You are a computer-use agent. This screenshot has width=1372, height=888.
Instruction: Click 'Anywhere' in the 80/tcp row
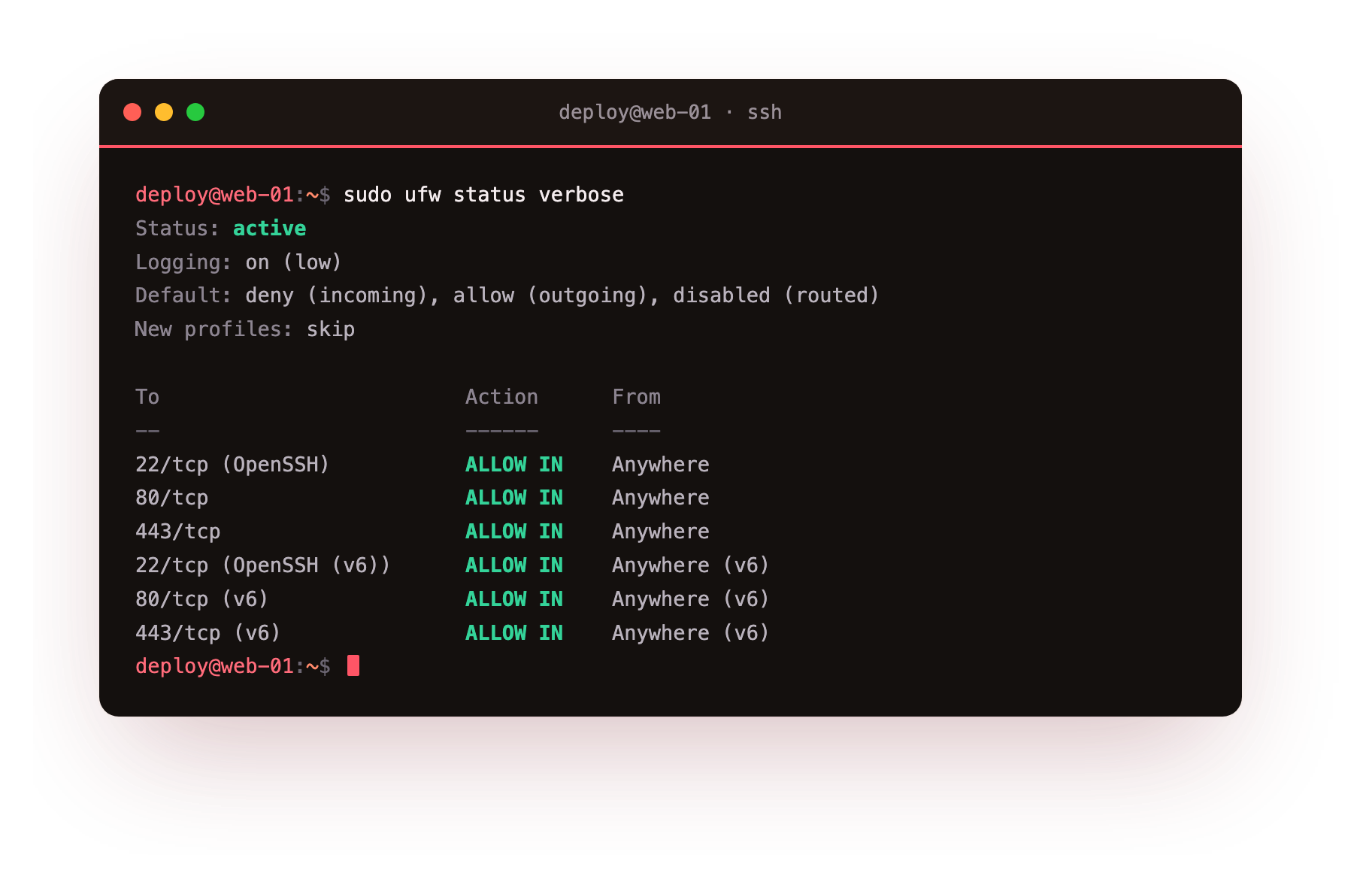pos(661,498)
